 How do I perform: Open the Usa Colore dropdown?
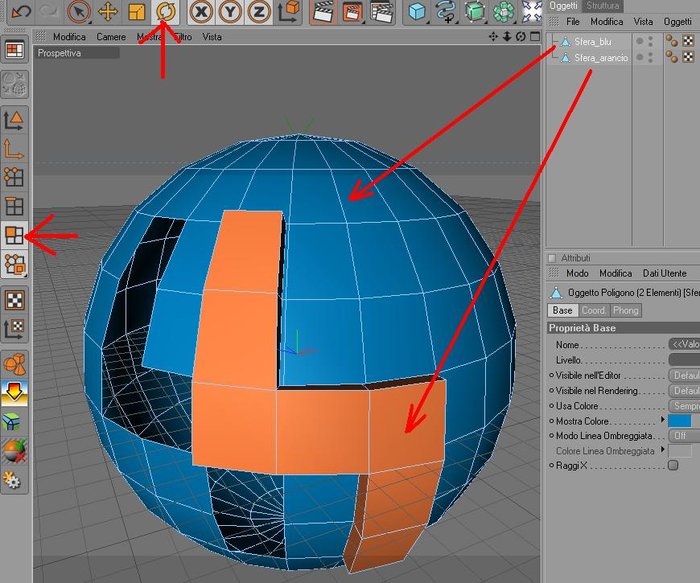click(x=684, y=406)
